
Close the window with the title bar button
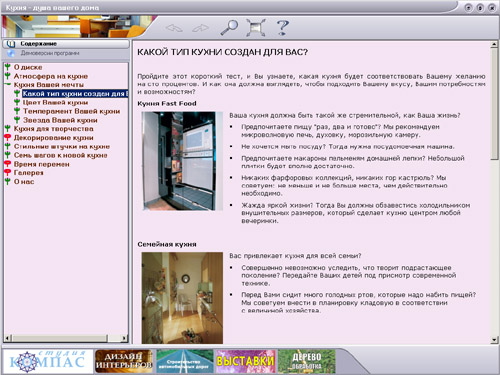pyautogui.click(x=492, y=8)
